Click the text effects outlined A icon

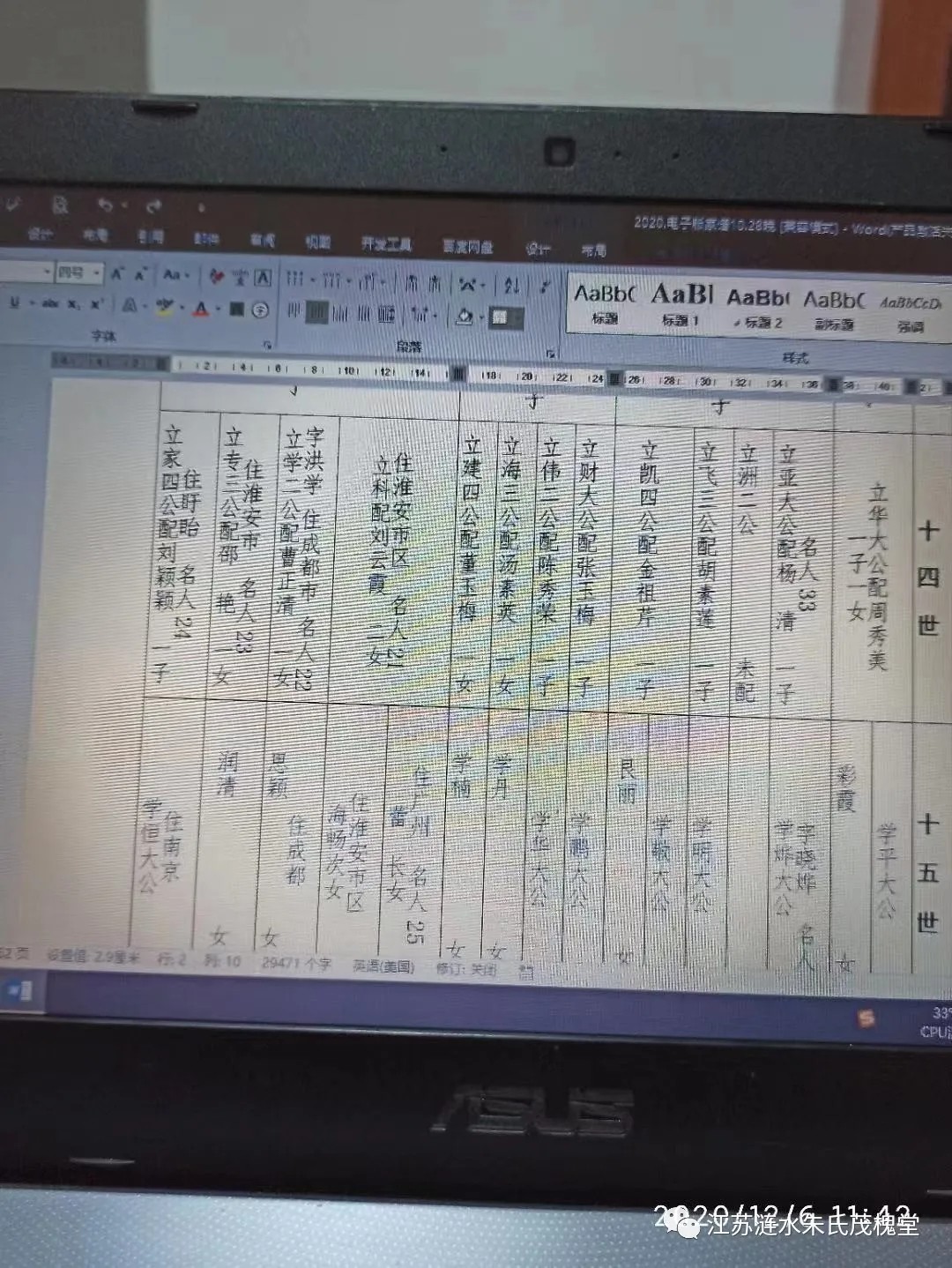[130, 305]
